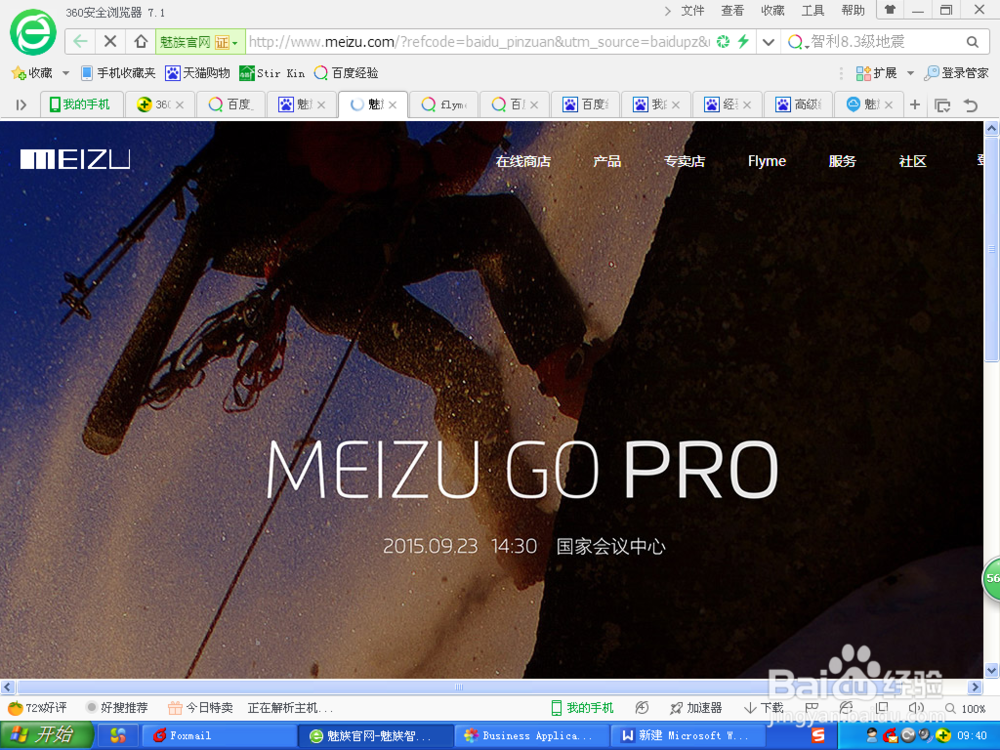Open the Stir Kin bookmark

[272, 73]
